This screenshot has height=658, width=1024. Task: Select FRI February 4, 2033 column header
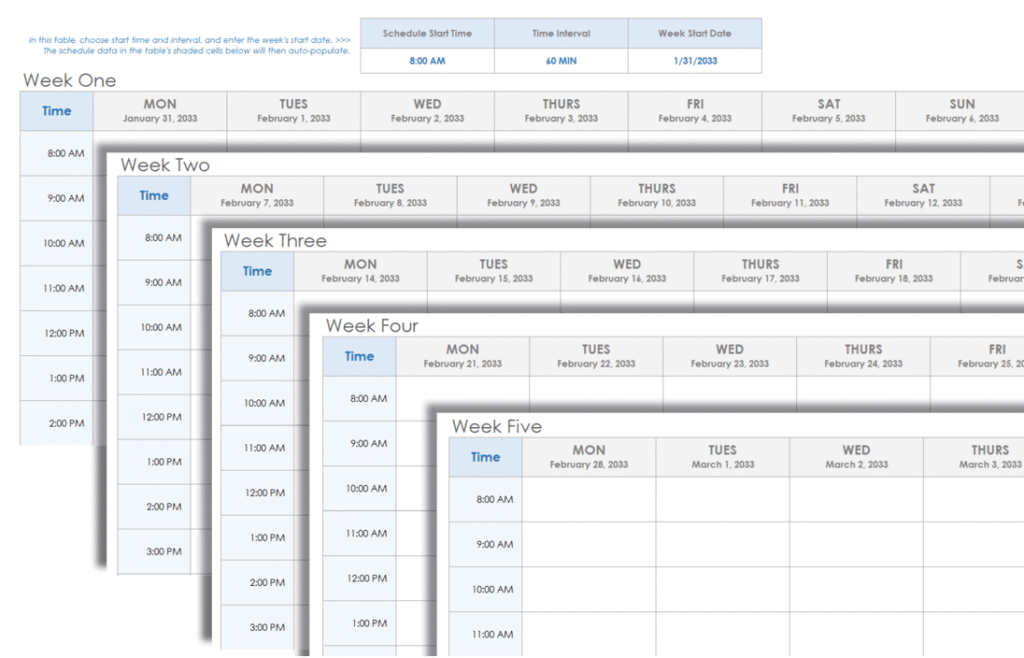tap(695, 111)
